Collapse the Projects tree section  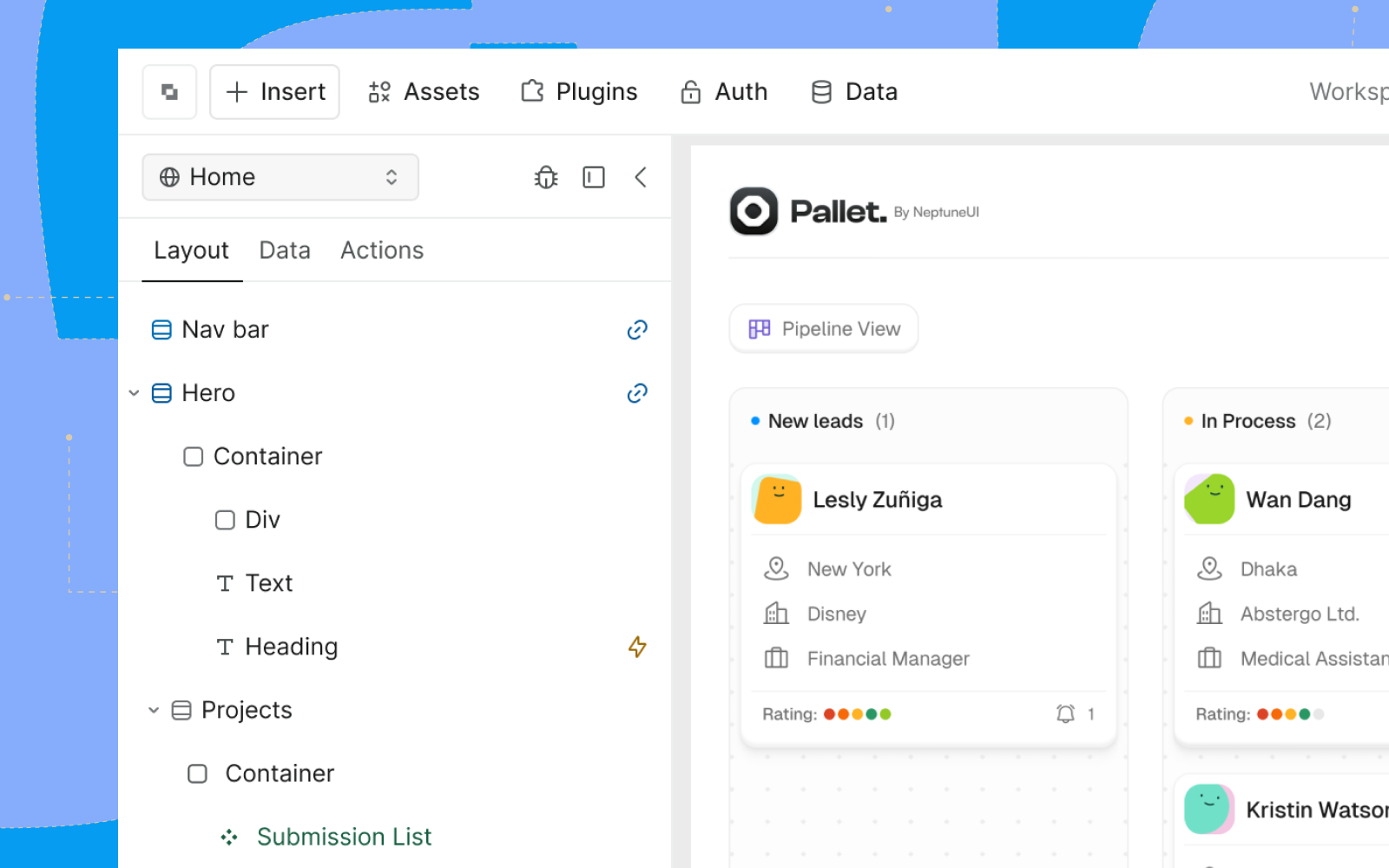pos(154,710)
